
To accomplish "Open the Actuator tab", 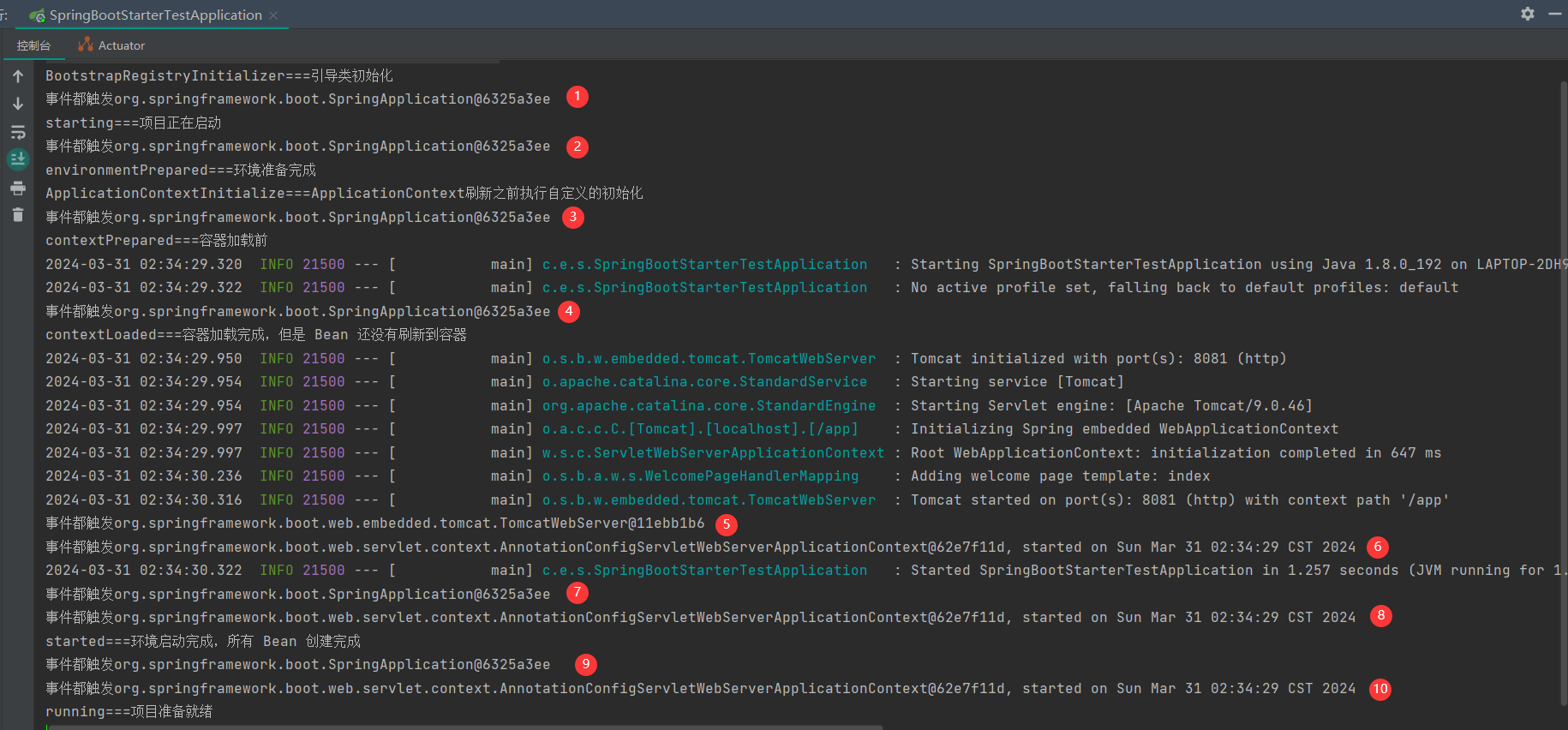I will pyautogui.click(x=111, y=45).
